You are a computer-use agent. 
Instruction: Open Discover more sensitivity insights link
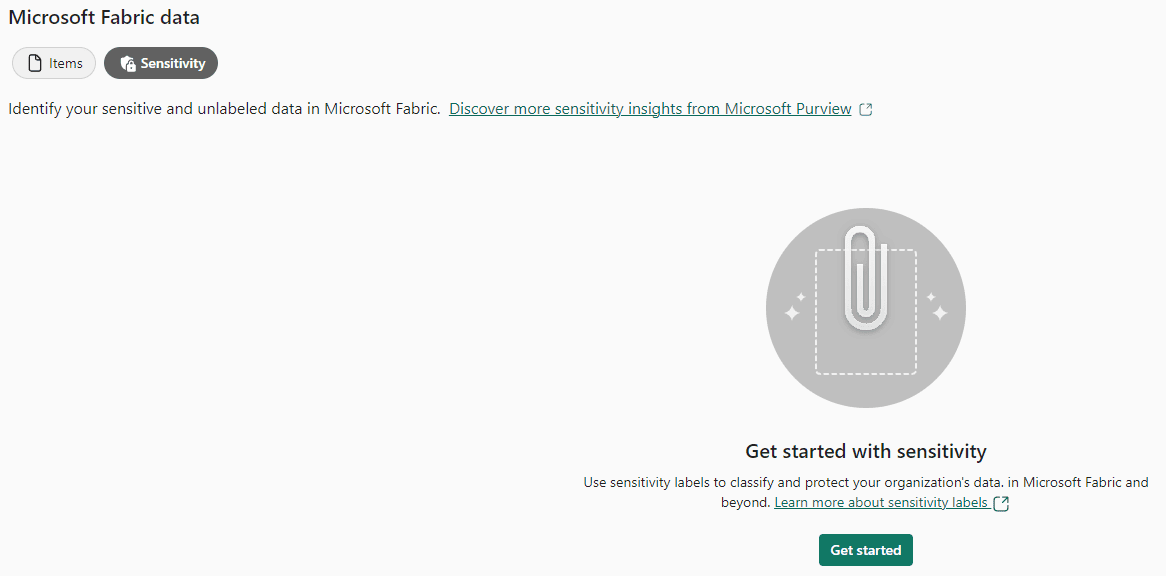click(650, 109)
